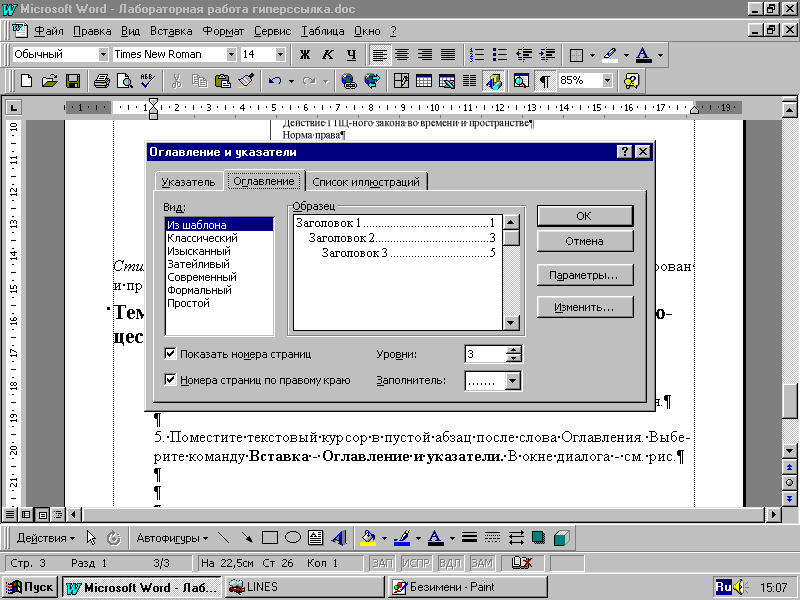Expand the undo history arrow

point(291,81)
